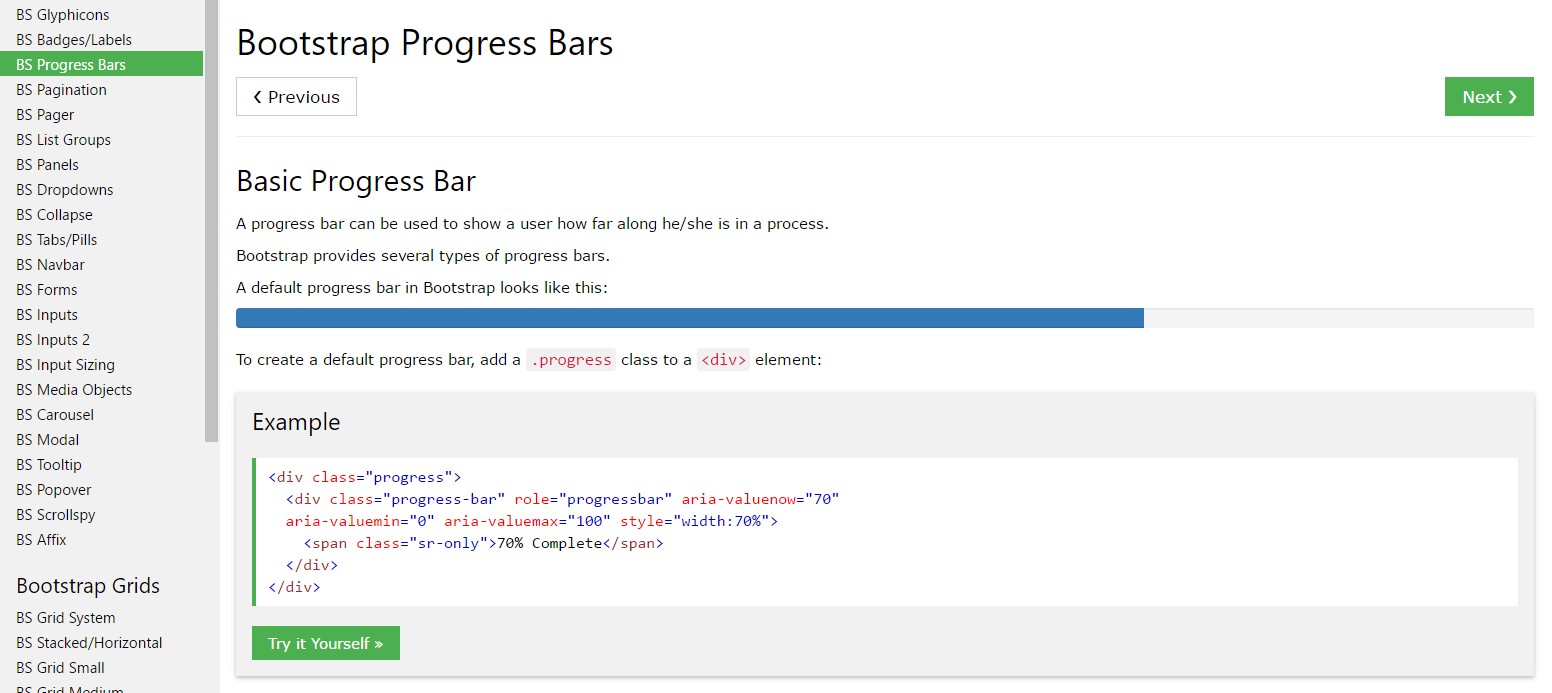Click the Example box heading

click(296, 422)
